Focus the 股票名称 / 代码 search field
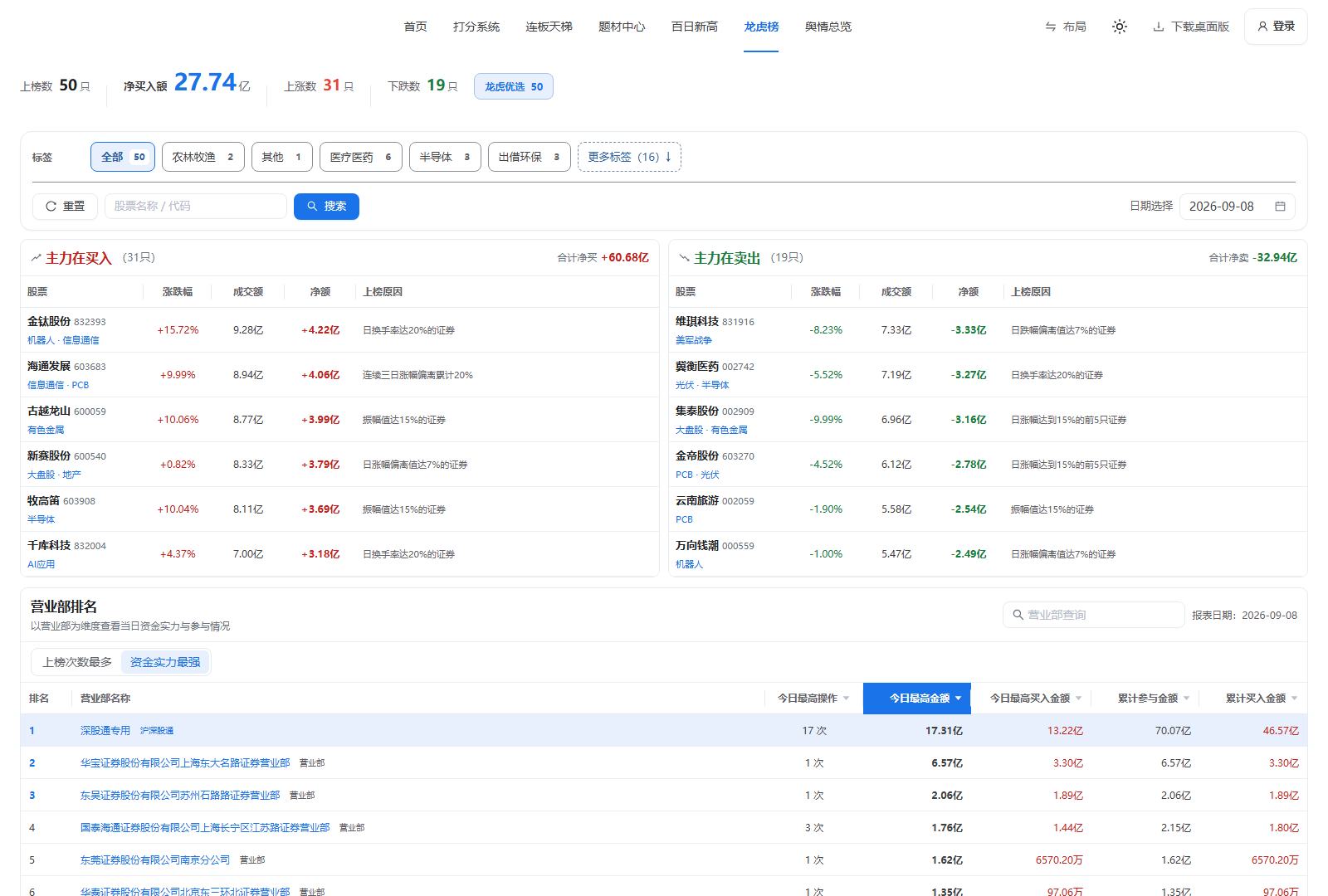Viewport: 1328px width, 896px height. click(196, 207)
